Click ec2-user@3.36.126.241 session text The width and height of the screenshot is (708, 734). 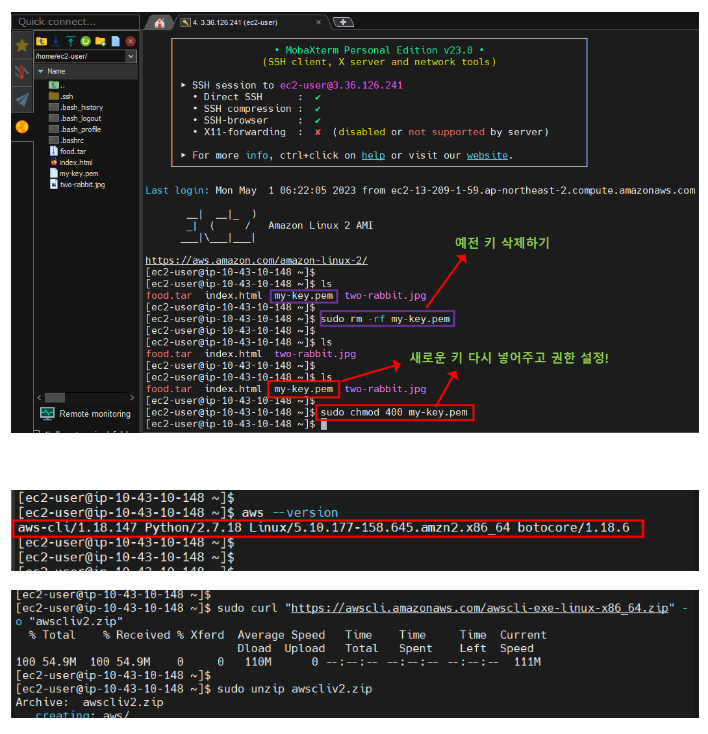point(341,85)
